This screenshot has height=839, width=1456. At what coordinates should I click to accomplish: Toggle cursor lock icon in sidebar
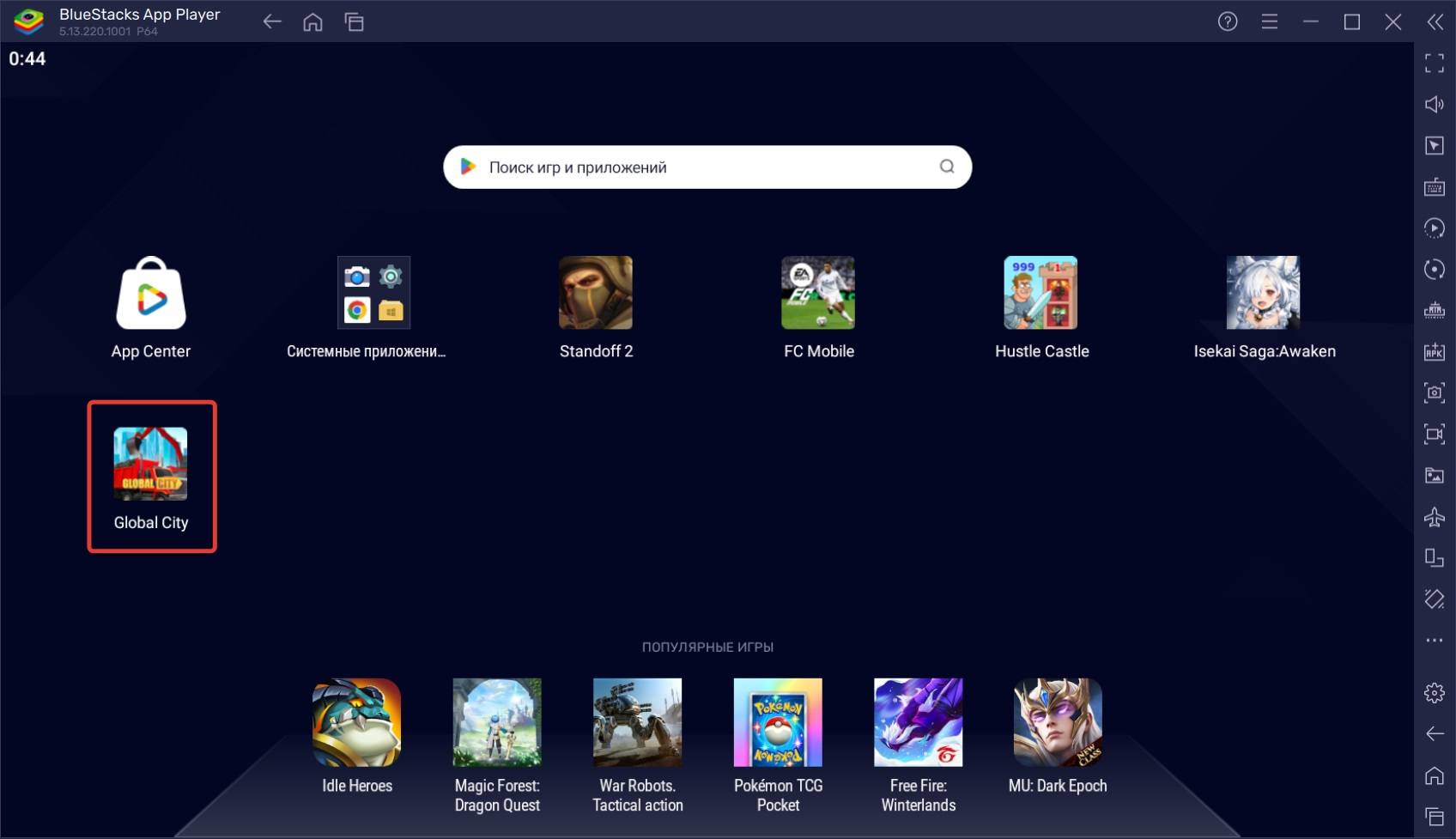[1435, 145]
